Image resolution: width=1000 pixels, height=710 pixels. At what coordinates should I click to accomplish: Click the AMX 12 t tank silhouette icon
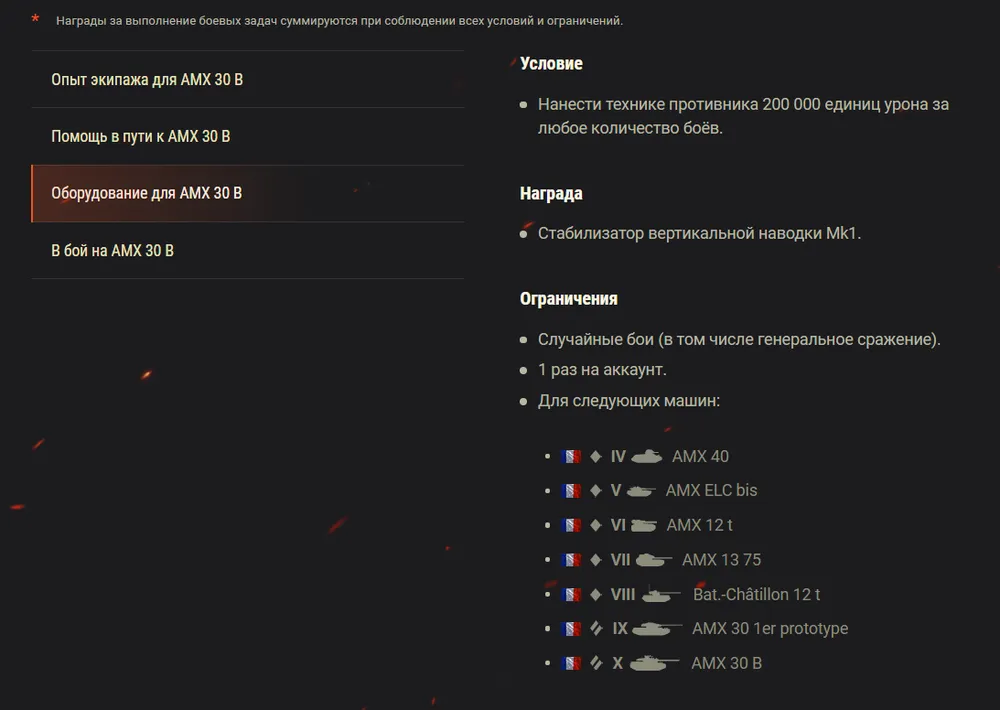[x=644, y=525]
